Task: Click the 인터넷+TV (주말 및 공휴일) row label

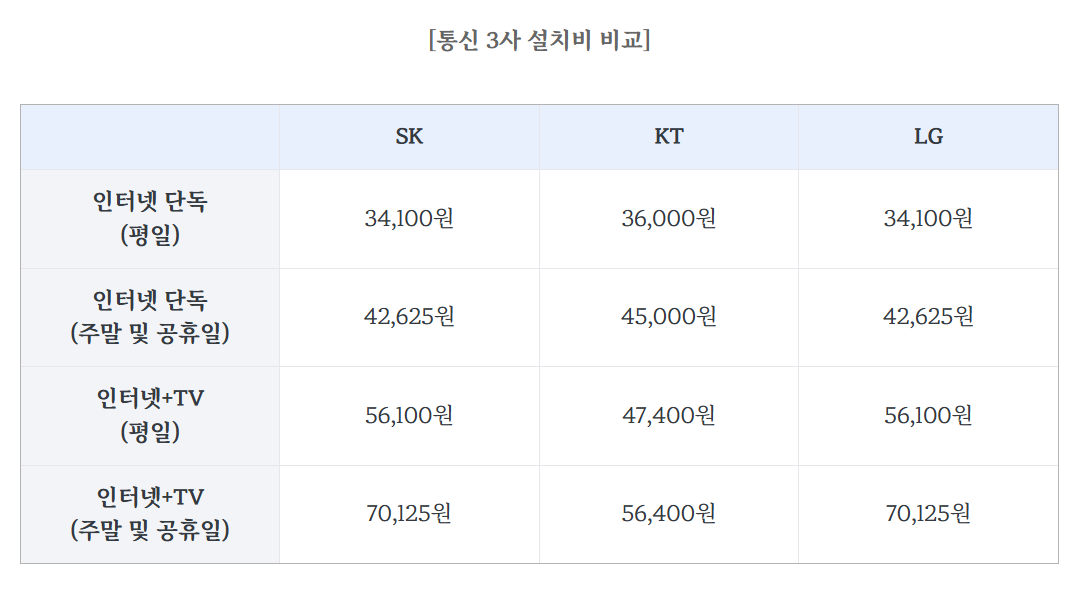Action: (x=150, y=513)
